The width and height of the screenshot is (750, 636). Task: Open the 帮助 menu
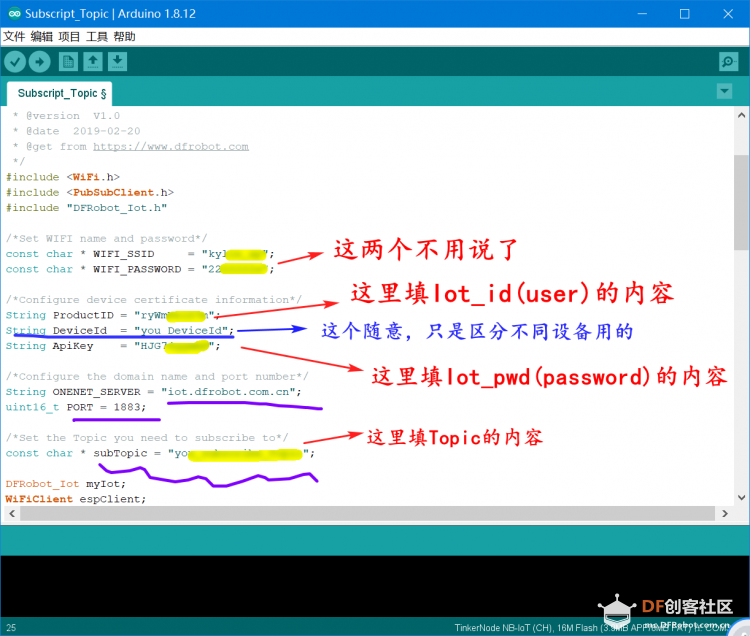[125, 37]
